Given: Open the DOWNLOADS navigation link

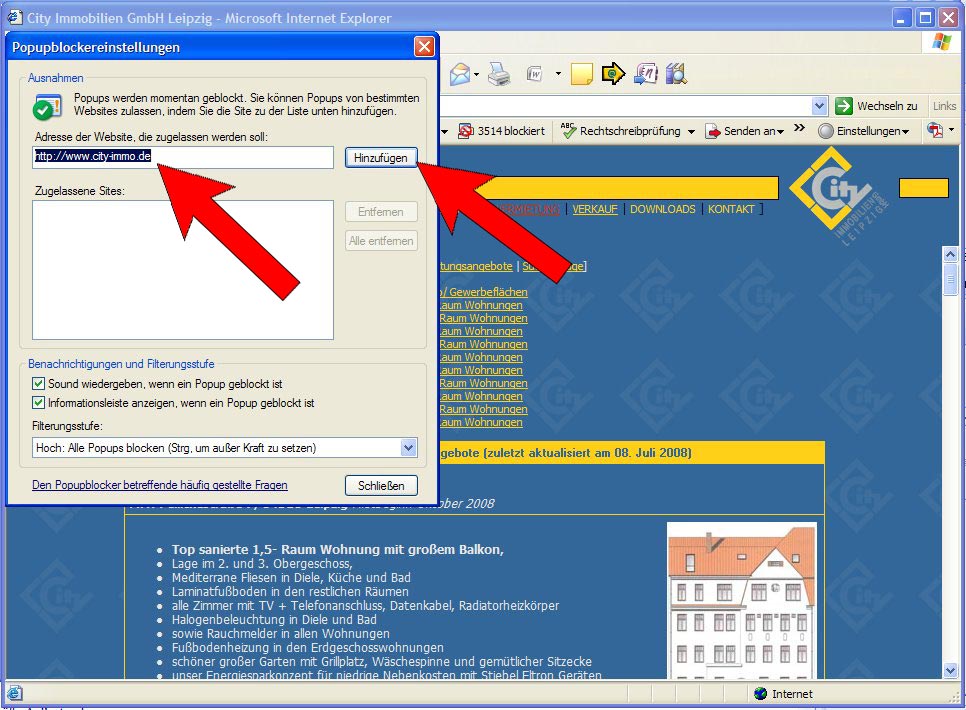Looking at the screenshot, I should click(662, 209).
